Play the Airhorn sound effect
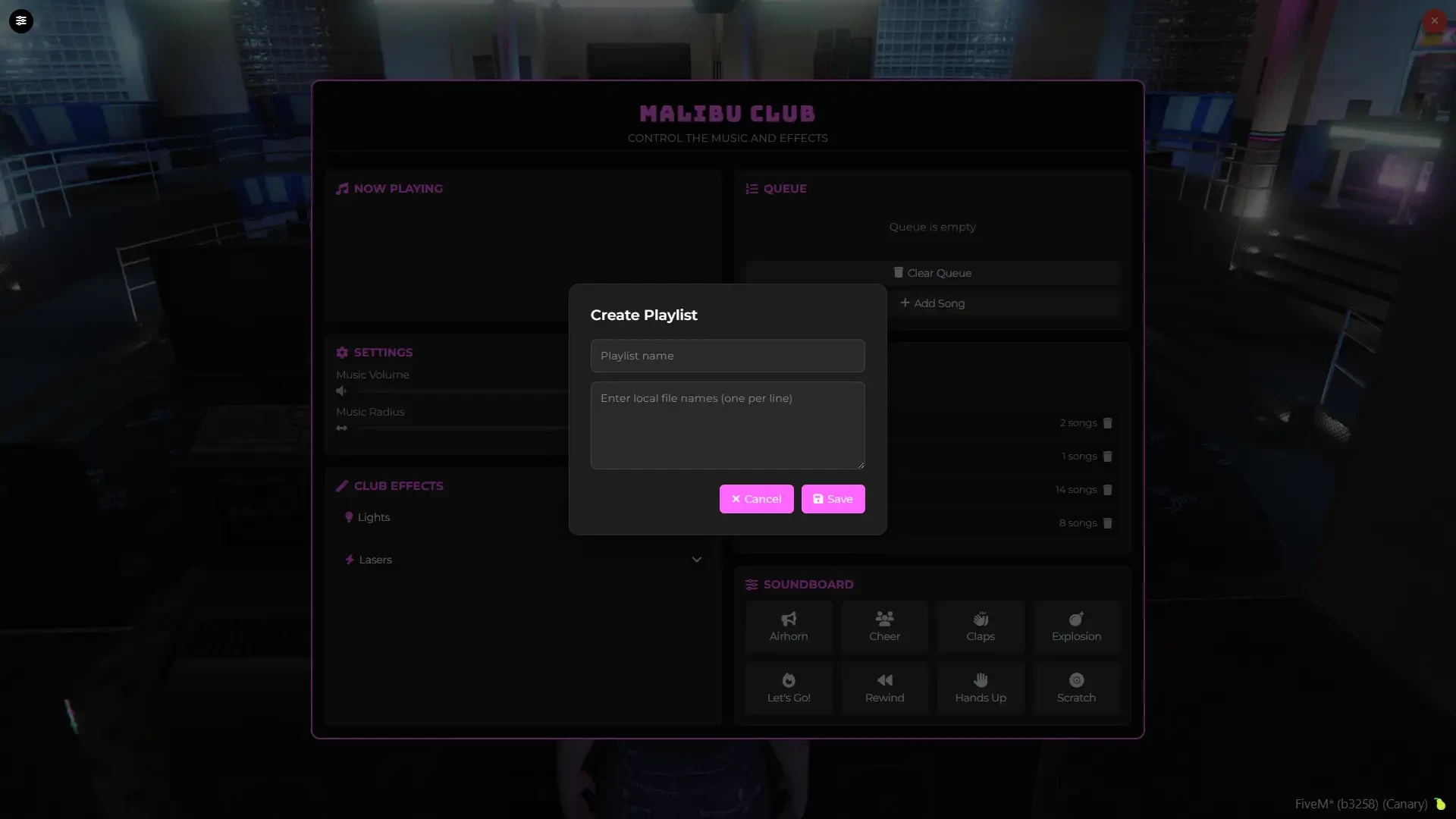This screenshot has width=1456, height=819. [x=789, y=627]
